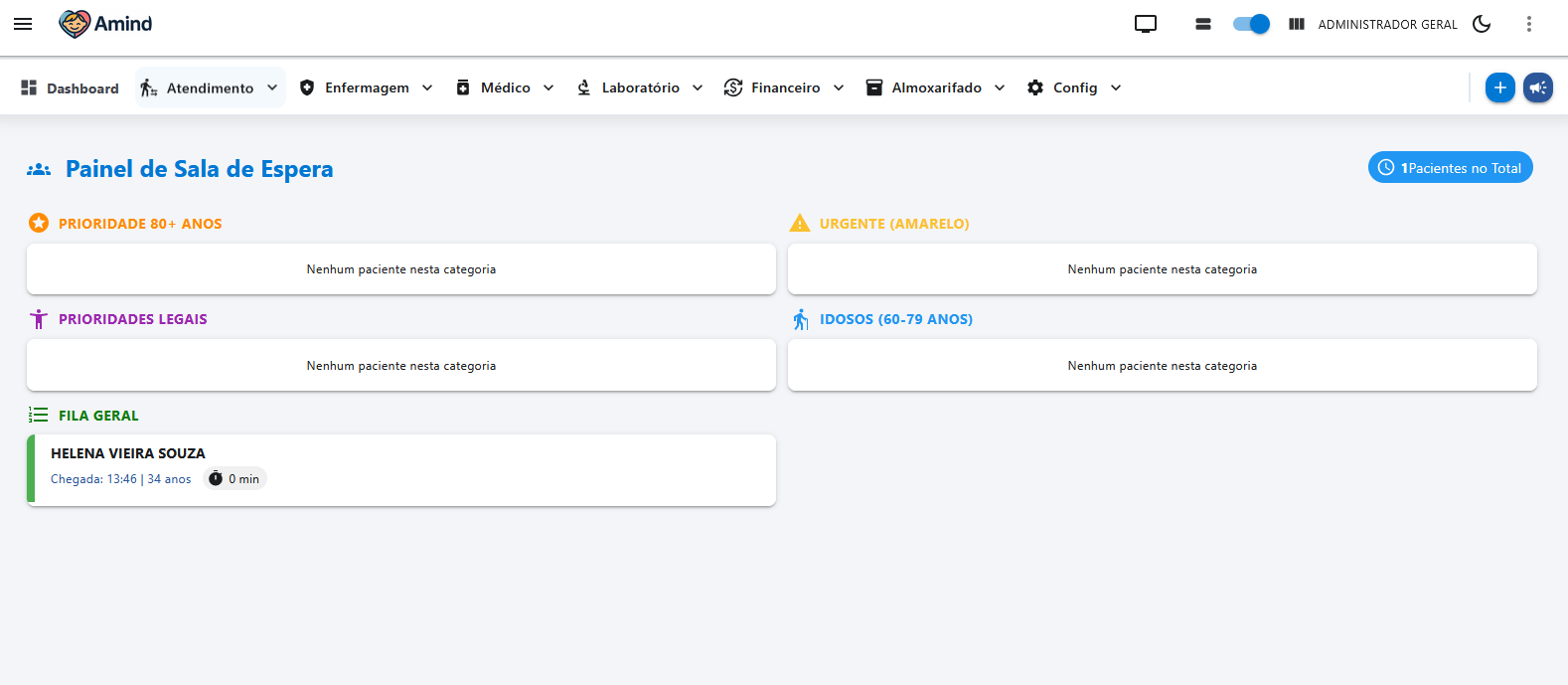Open the three-dot more options menu
The image size is (1568, 685).
[x=1528, y=24]
